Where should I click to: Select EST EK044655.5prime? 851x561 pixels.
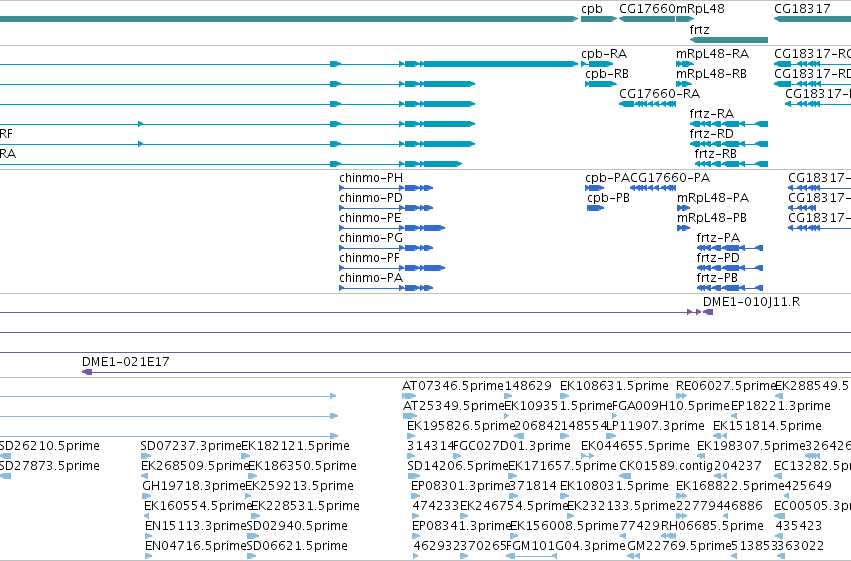click(x=588, y=456)
